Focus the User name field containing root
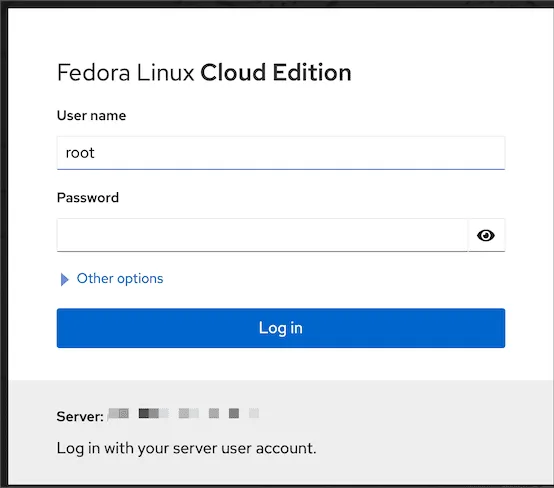 281,153
